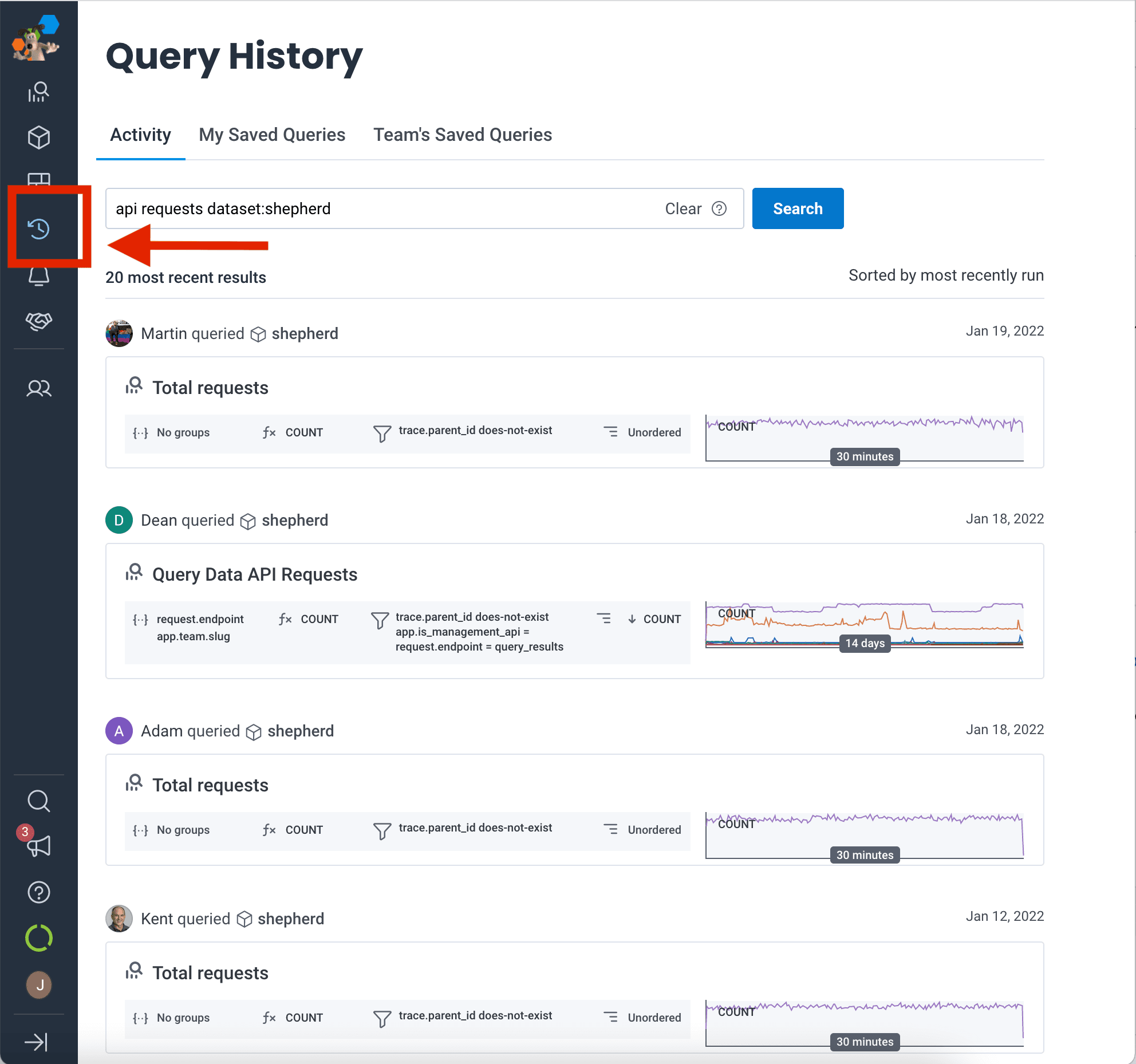Clear the search query text

[683, 208]
